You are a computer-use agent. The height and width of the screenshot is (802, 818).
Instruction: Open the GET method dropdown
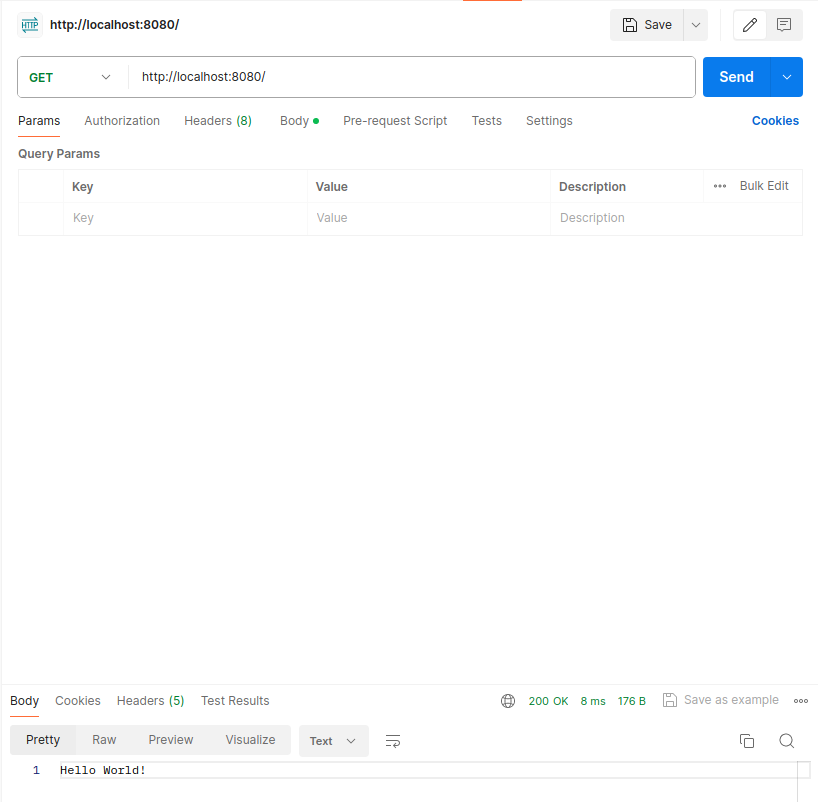click(70, 77)
